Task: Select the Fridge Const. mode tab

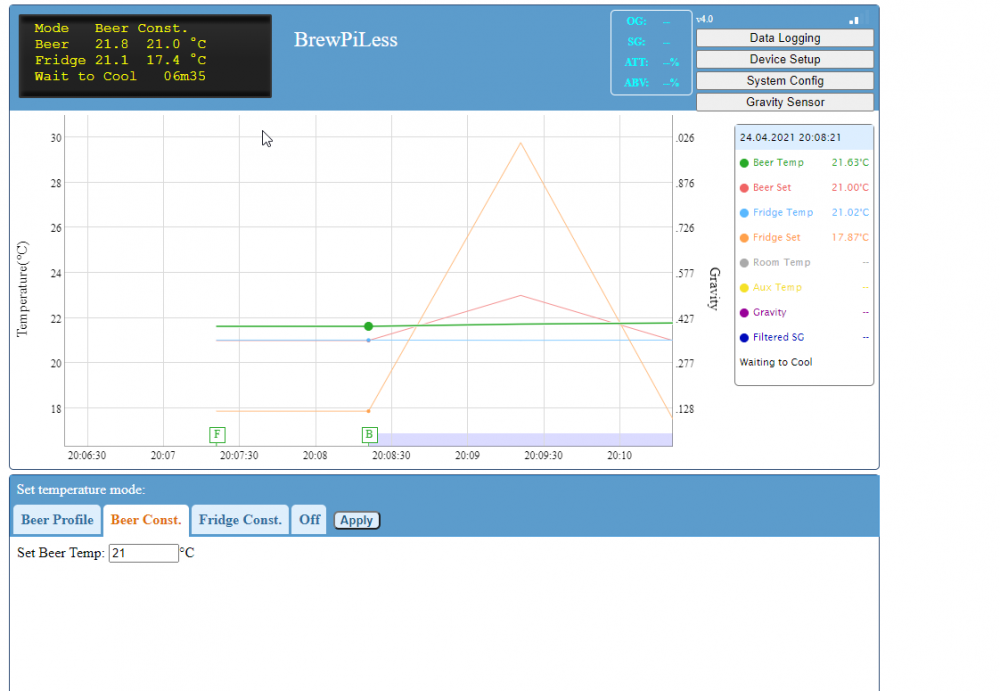Action: 239,520
